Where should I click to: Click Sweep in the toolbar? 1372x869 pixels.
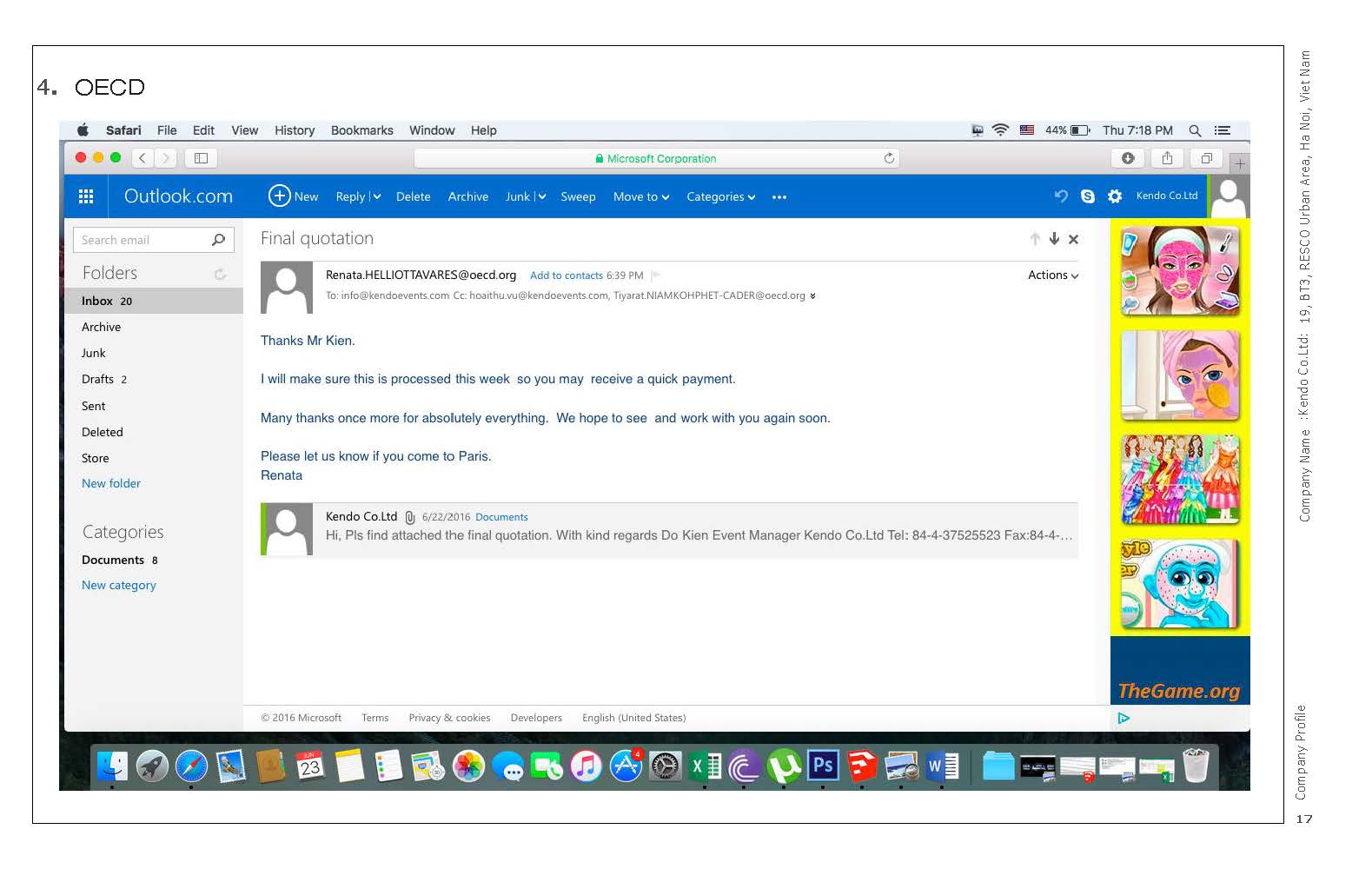coord(578,196)
